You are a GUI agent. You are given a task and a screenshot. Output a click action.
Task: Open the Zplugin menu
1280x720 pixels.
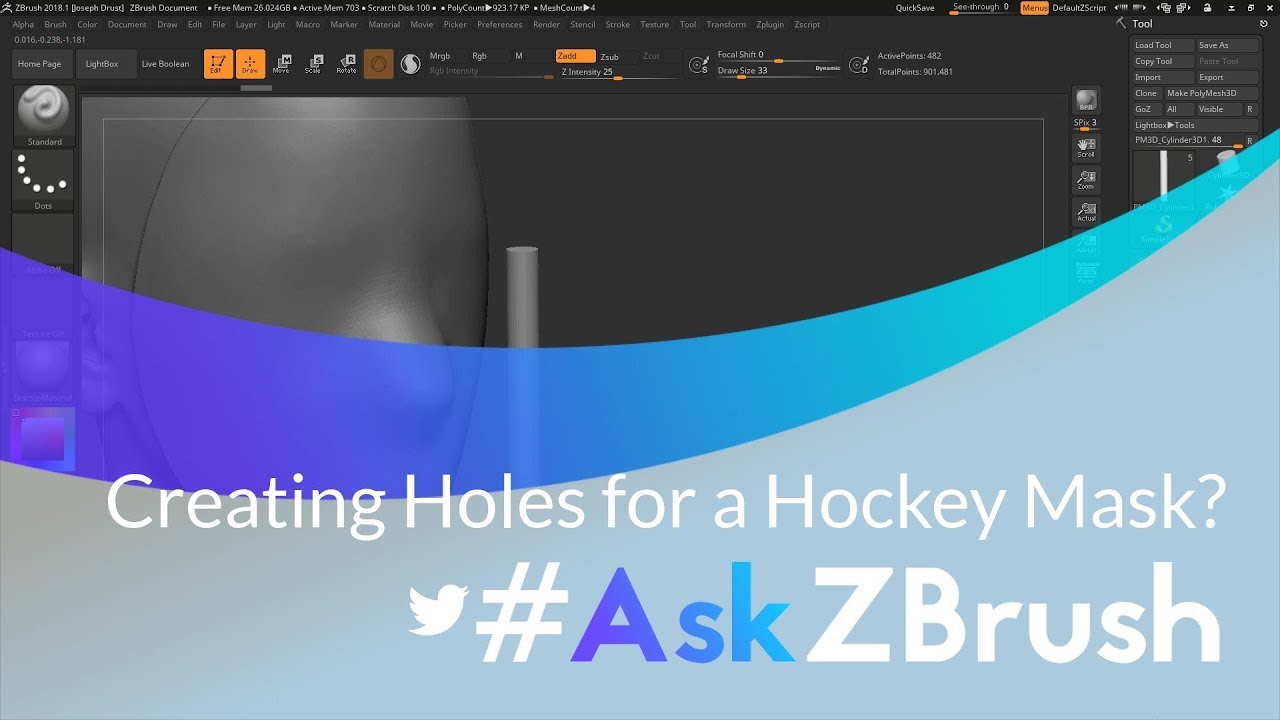coord(770,24)
